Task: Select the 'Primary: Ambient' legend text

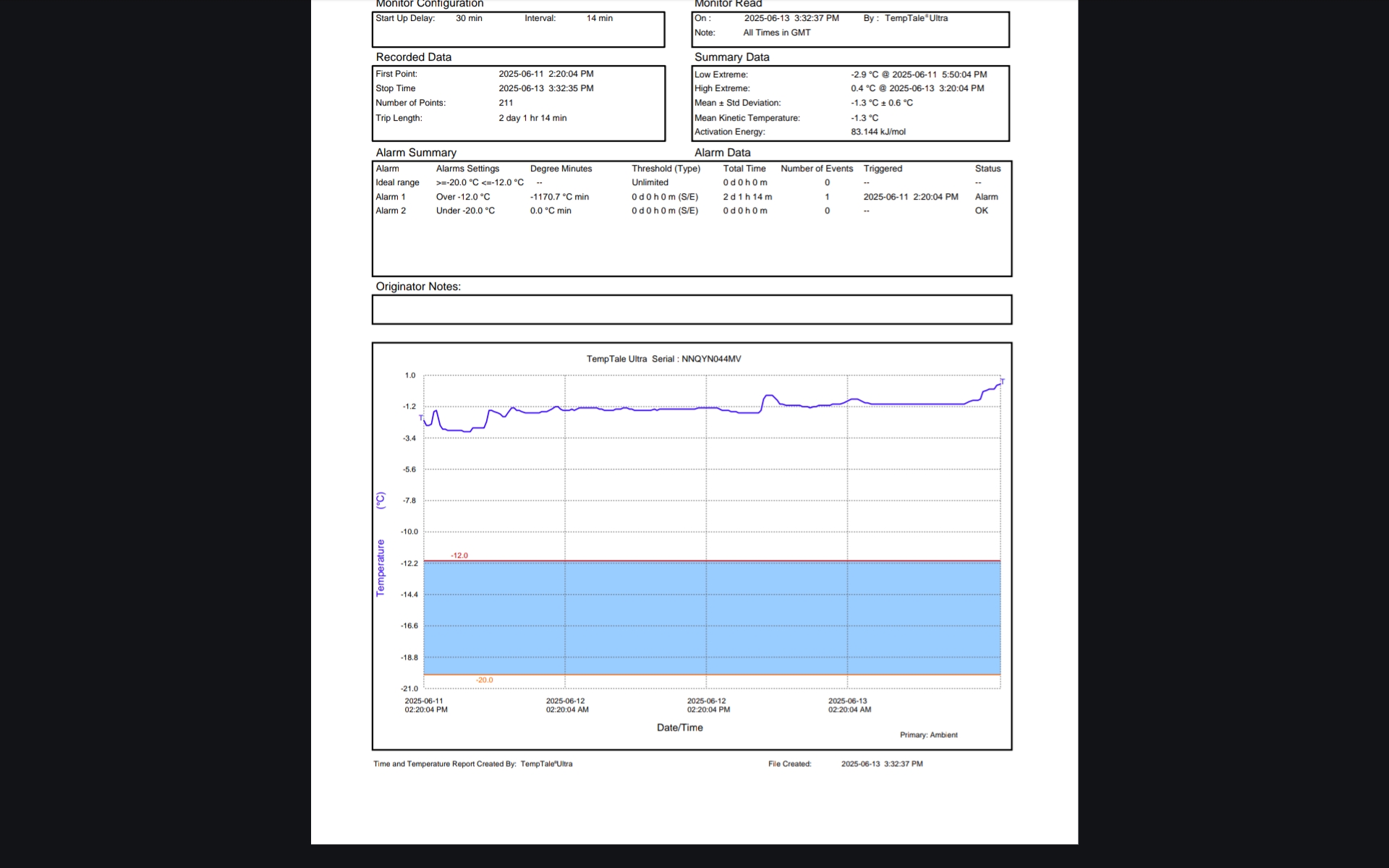Action: [x=928, y=735]
